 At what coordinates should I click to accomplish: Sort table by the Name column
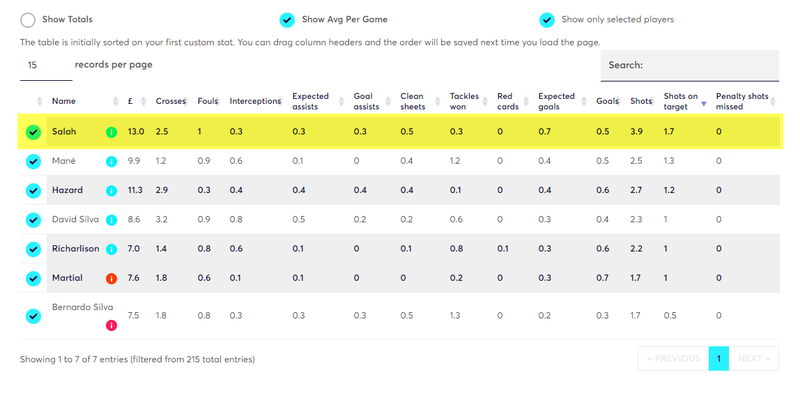[x=64, y=101]
